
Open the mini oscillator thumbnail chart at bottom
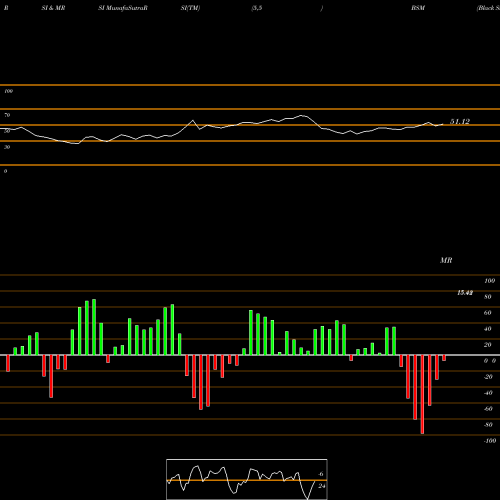(247, 479)
